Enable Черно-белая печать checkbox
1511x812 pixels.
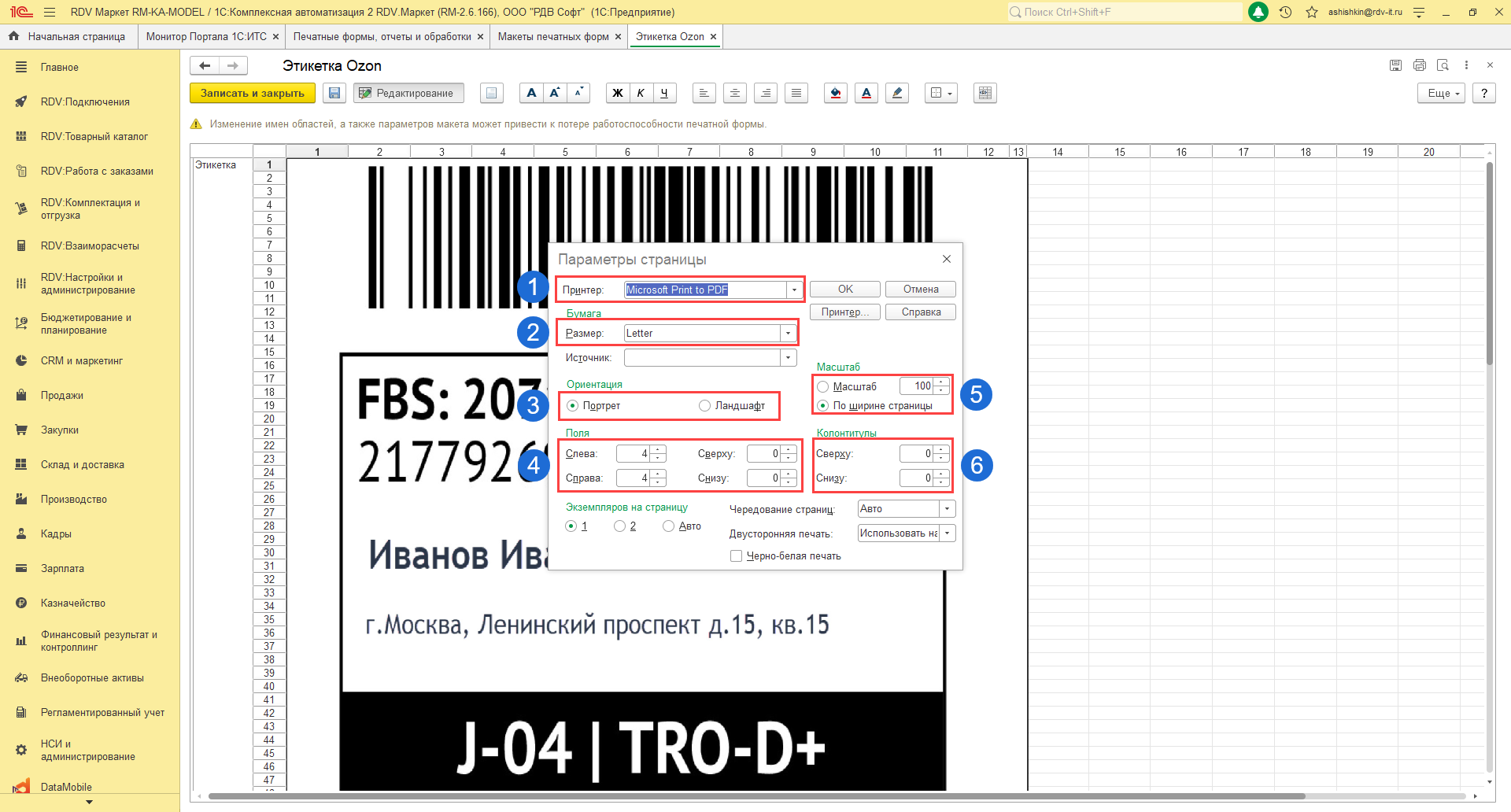(x=737, y=556)
